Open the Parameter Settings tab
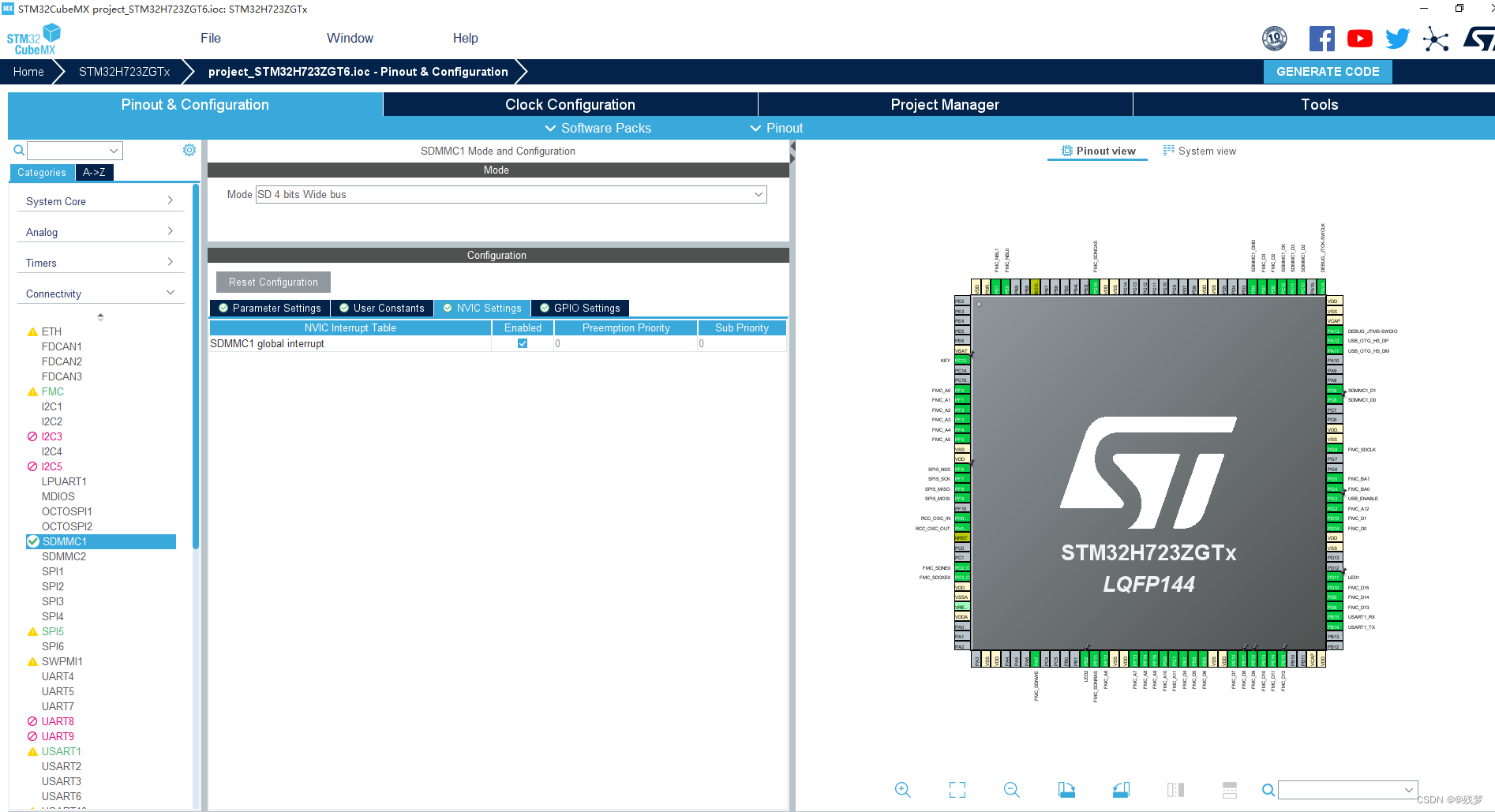The width and height of the screenshot is (1495, 812). point(270,308)
